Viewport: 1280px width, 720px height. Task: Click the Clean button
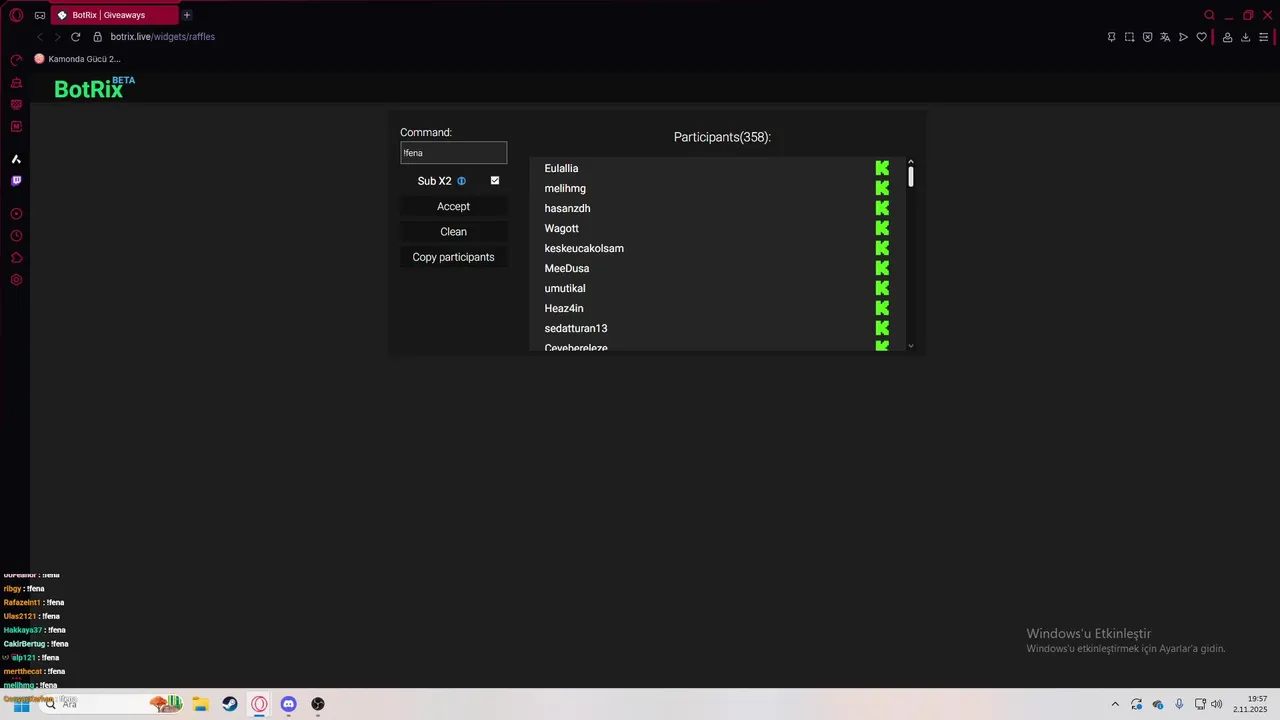(453, 231)
